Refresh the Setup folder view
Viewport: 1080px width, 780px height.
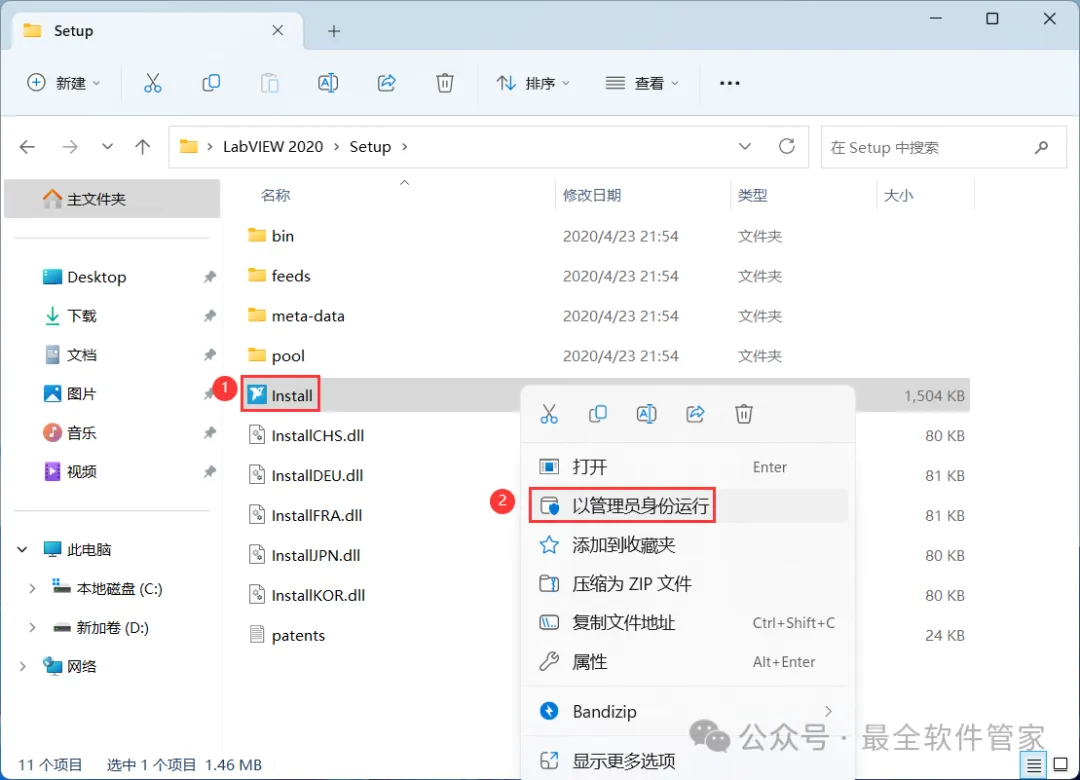787,146
